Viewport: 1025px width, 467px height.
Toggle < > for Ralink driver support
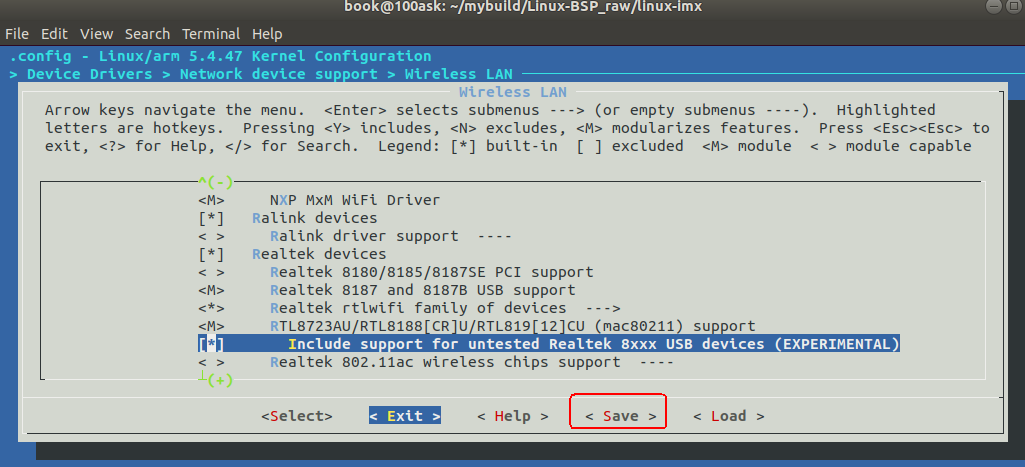point(211,236)
